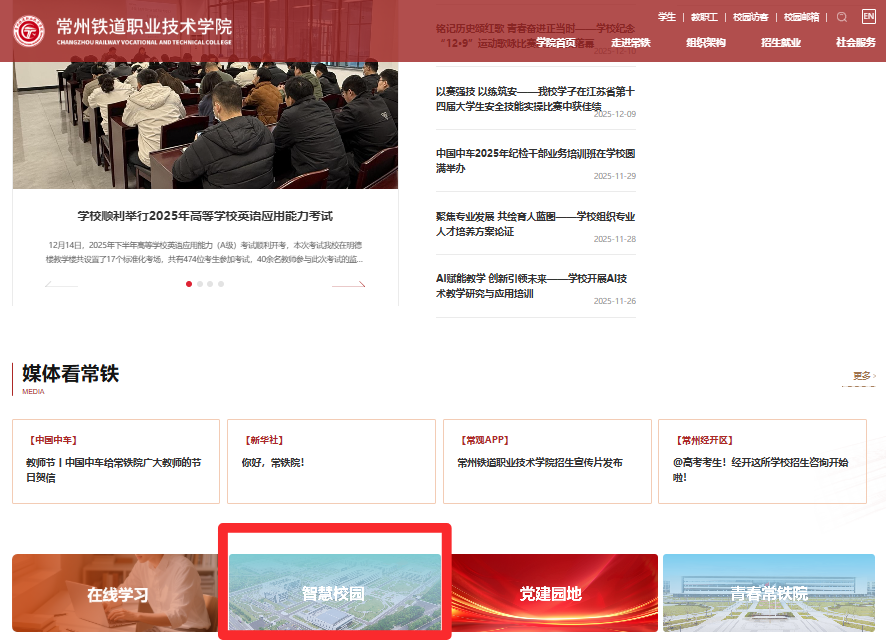Select the third carousel dot indicator
This screenshot has height=640, width=886.
(x=210, y=284)
